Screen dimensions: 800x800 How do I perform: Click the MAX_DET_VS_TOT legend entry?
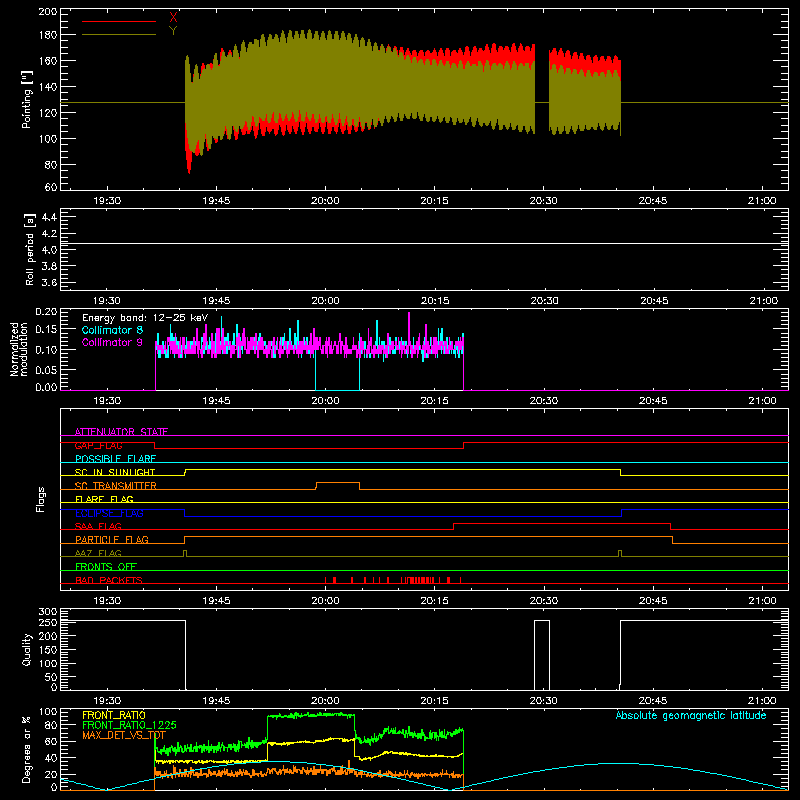(x=124, y=735)
